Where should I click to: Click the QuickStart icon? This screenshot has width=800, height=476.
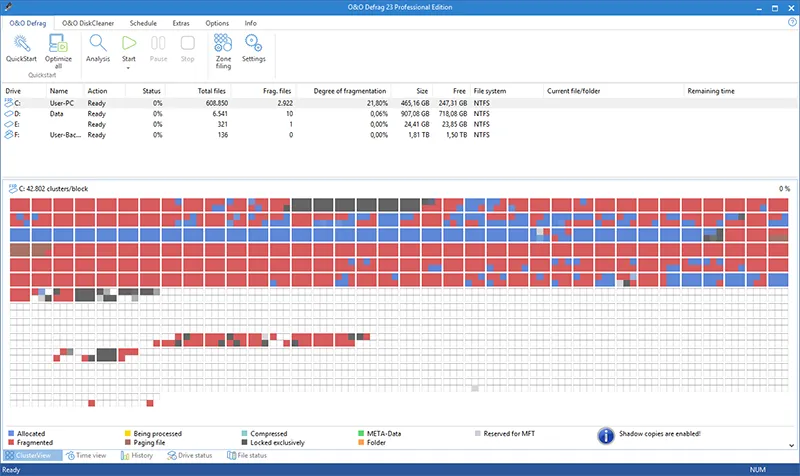(x=21, y=44)
